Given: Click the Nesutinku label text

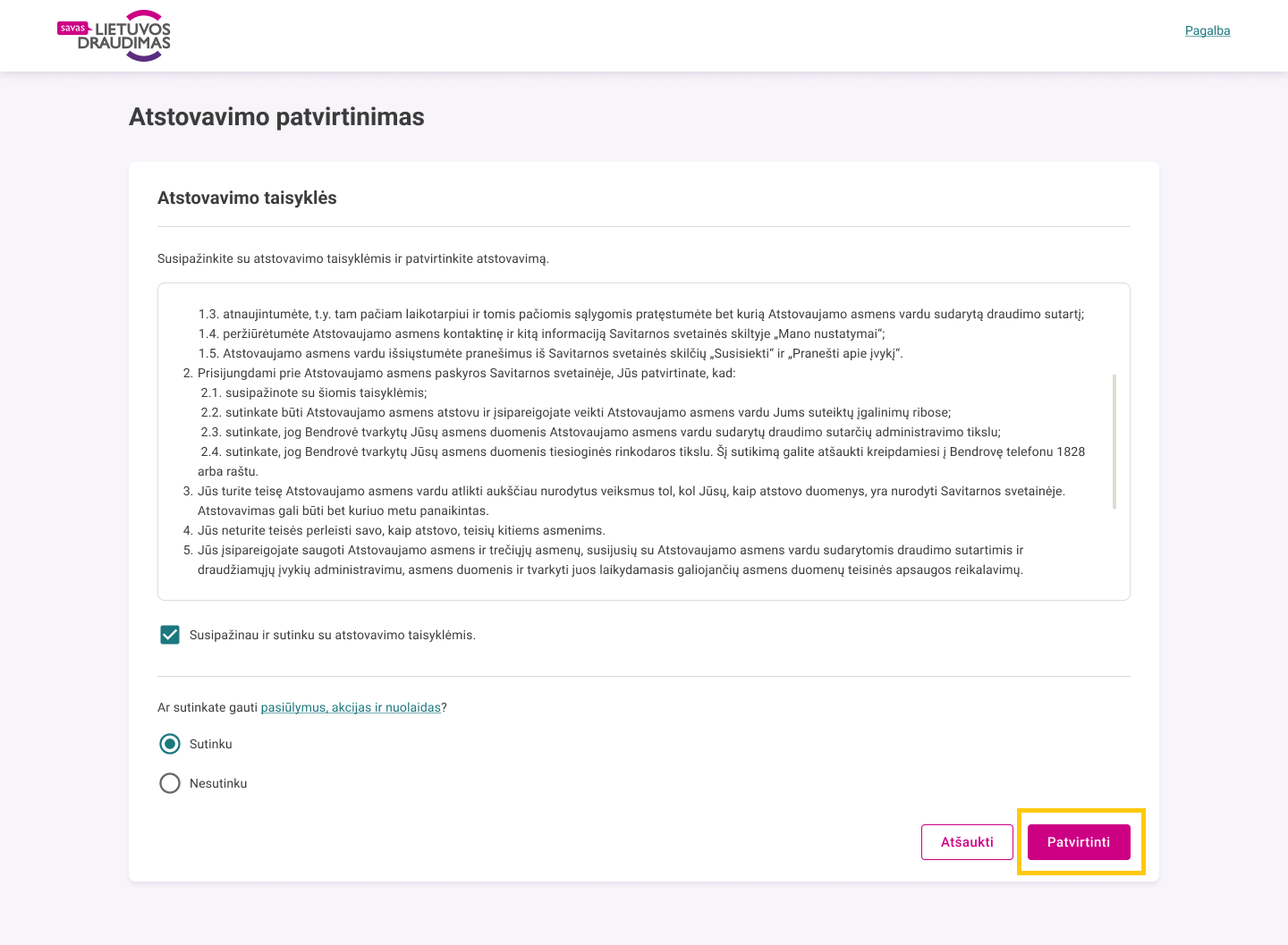Looking at the screenshot, I should [218, 783].
